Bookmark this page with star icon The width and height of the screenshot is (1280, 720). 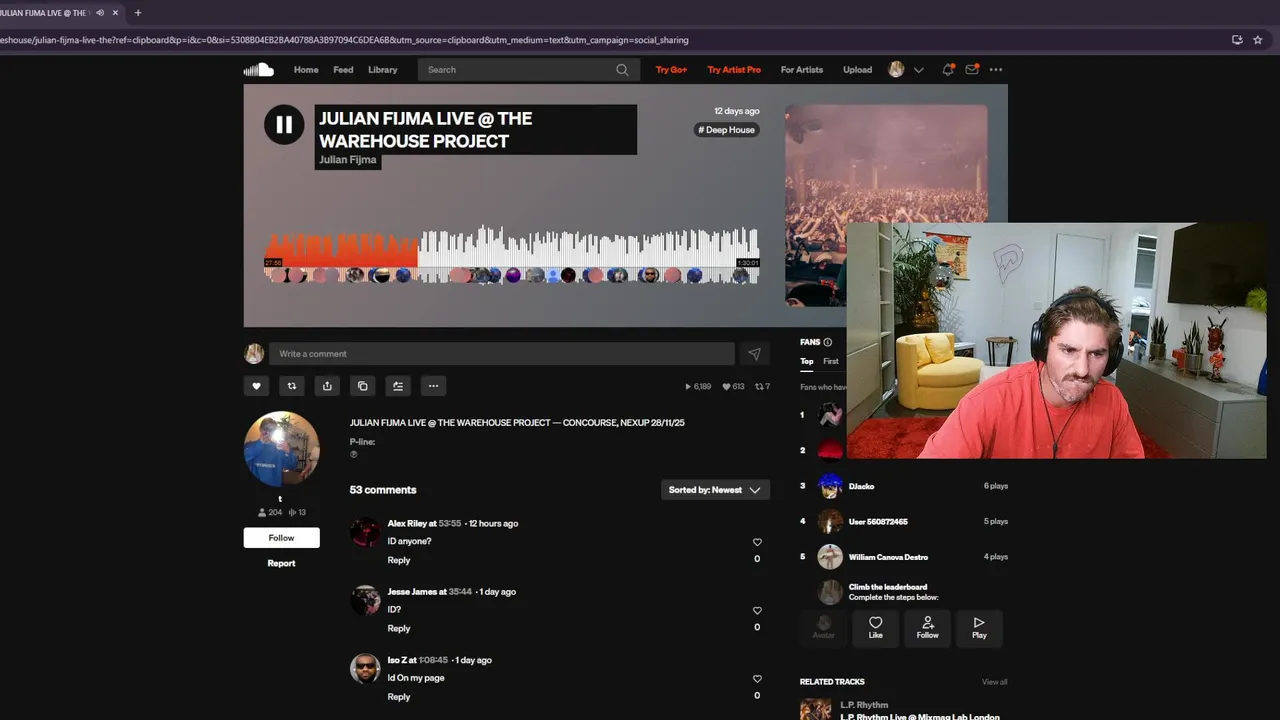(1258, 40)
